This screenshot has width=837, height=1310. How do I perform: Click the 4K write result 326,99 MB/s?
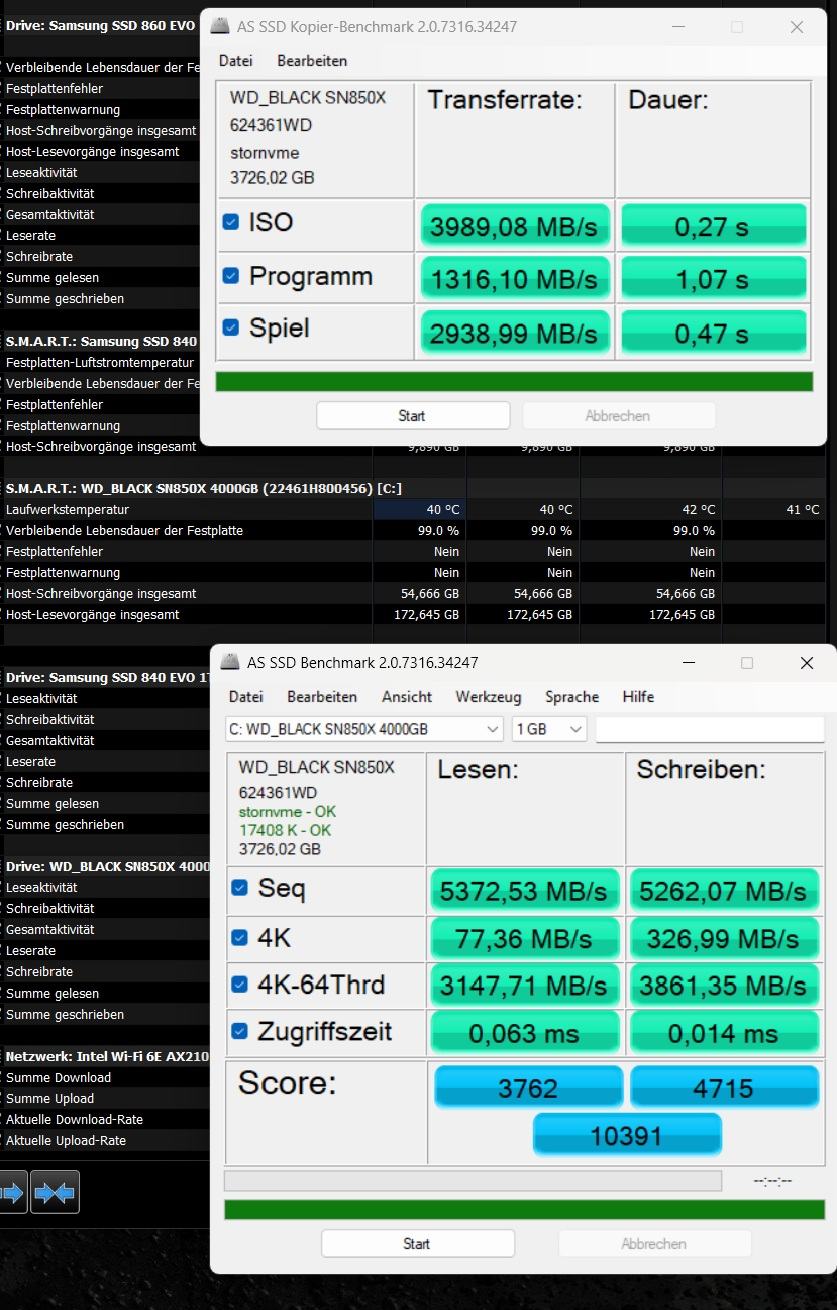coord(723,938)
